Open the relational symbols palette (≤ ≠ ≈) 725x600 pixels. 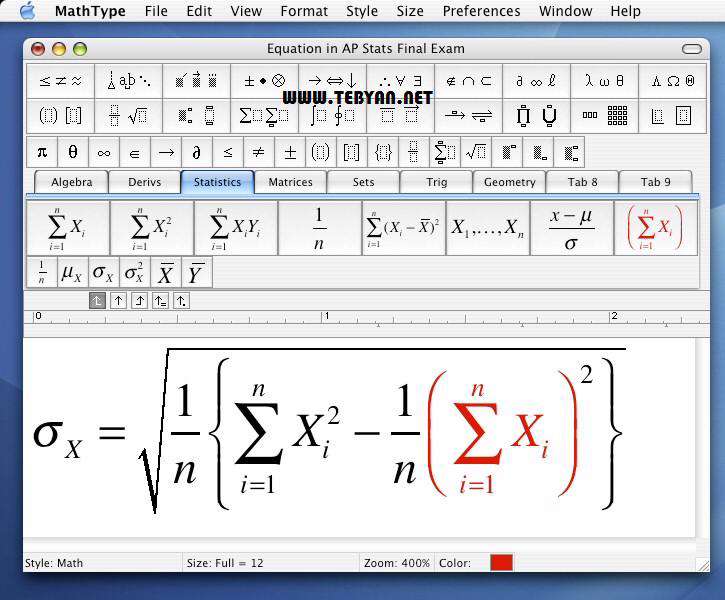click(61, 81)
